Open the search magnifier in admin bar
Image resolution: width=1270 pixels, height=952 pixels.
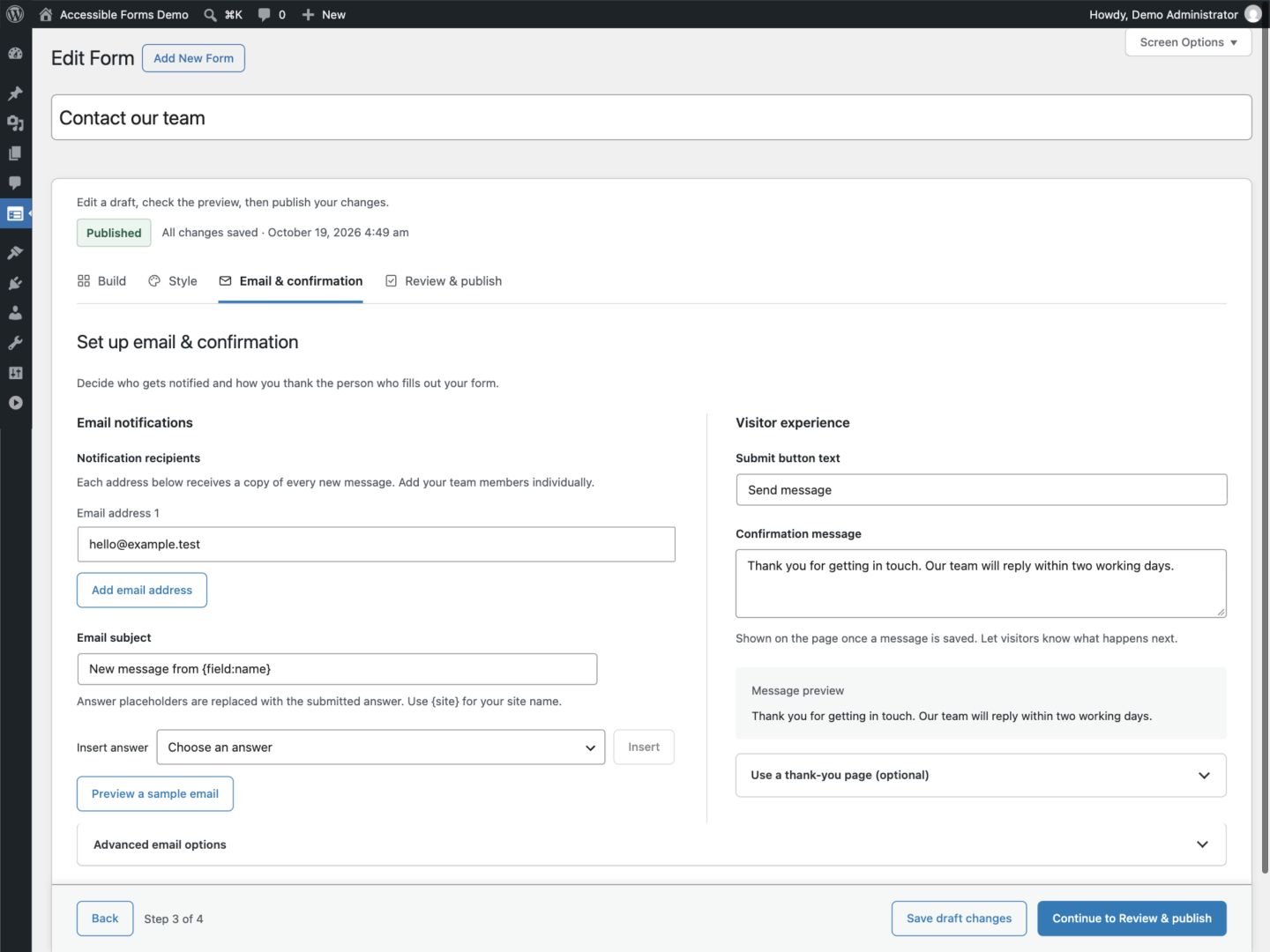pos(211,14)
